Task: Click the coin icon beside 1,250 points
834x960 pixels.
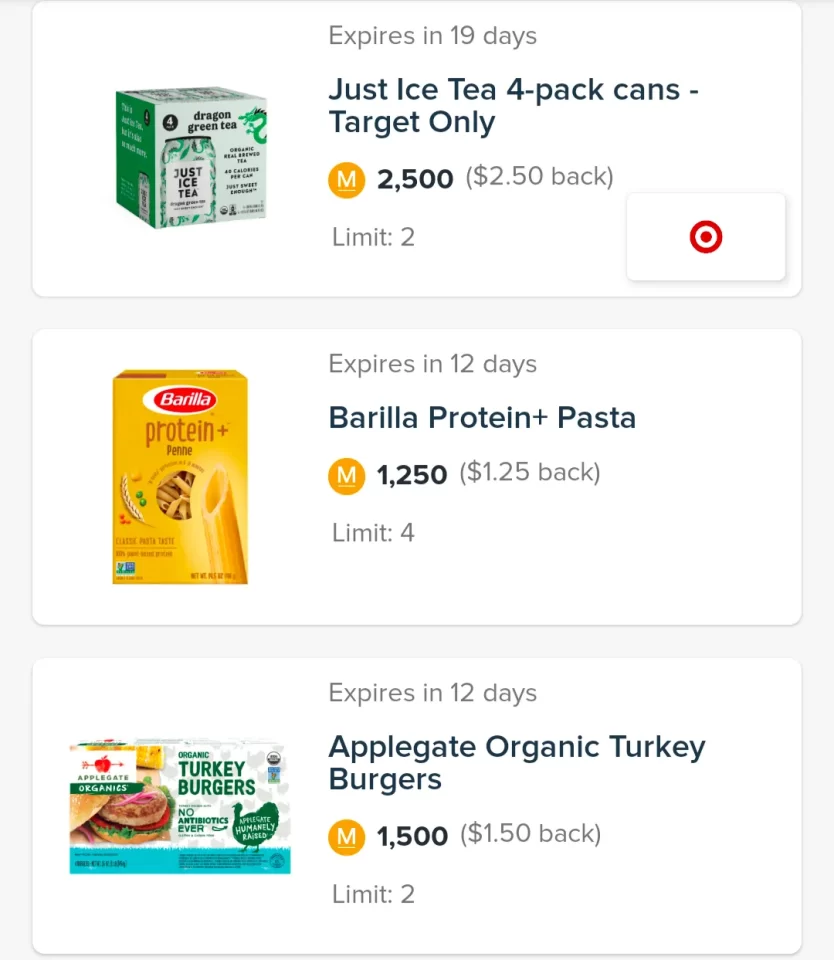Action: point(346,475)
